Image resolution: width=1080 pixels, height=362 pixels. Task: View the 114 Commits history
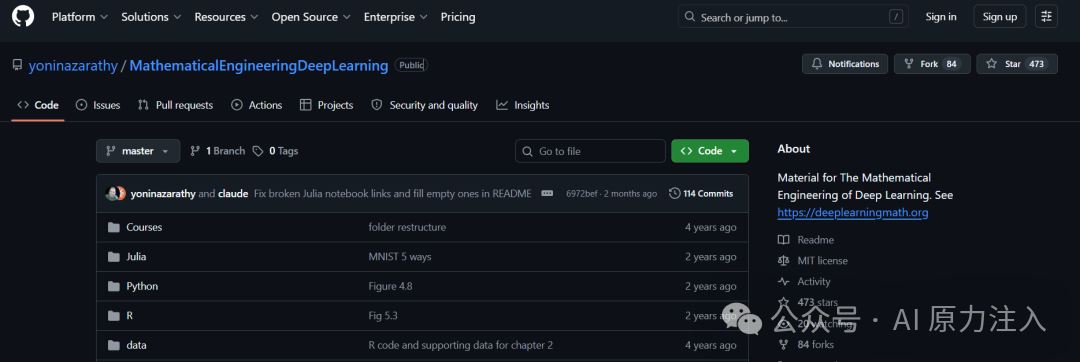point(700,193)
